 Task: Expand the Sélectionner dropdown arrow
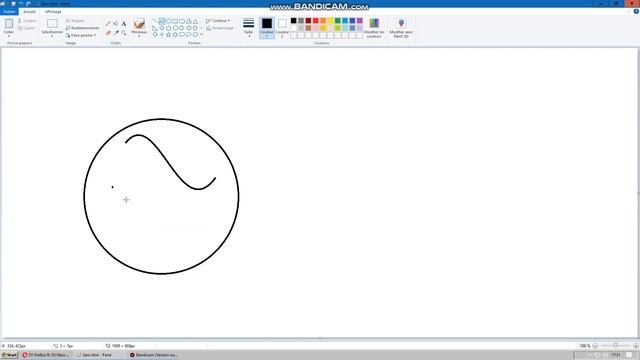pyautogui.click(x=52, y=36)
